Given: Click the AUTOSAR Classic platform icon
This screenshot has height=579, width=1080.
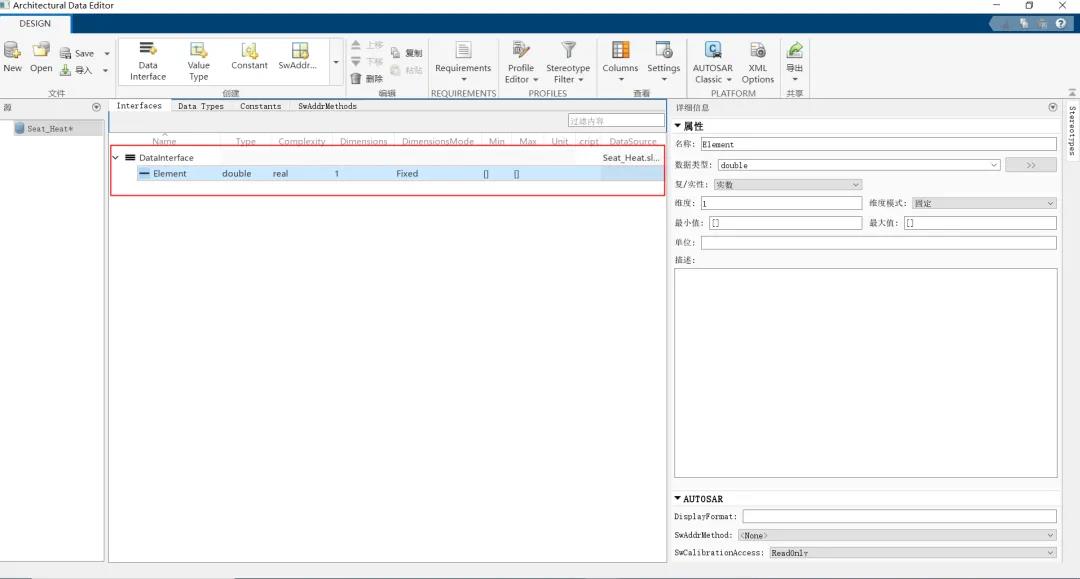Looking at the screenshot, I should tap(713, 61).
